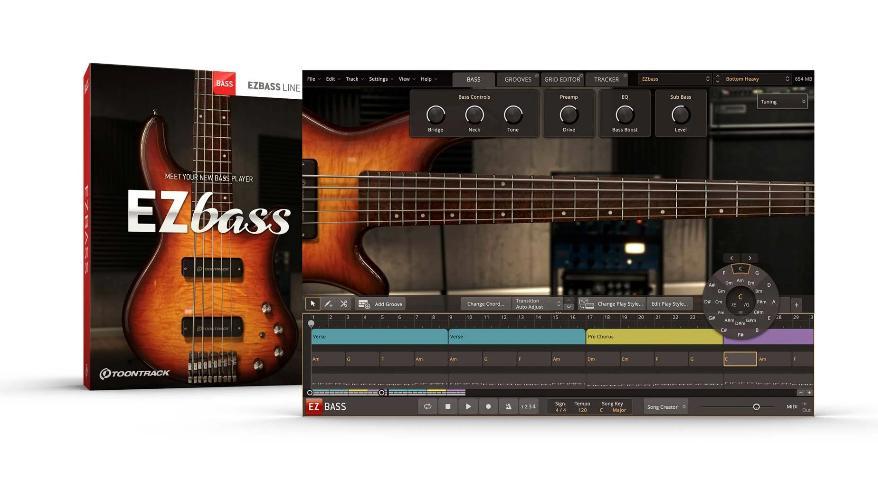Switch to the Grooves tab

point(518,79)
